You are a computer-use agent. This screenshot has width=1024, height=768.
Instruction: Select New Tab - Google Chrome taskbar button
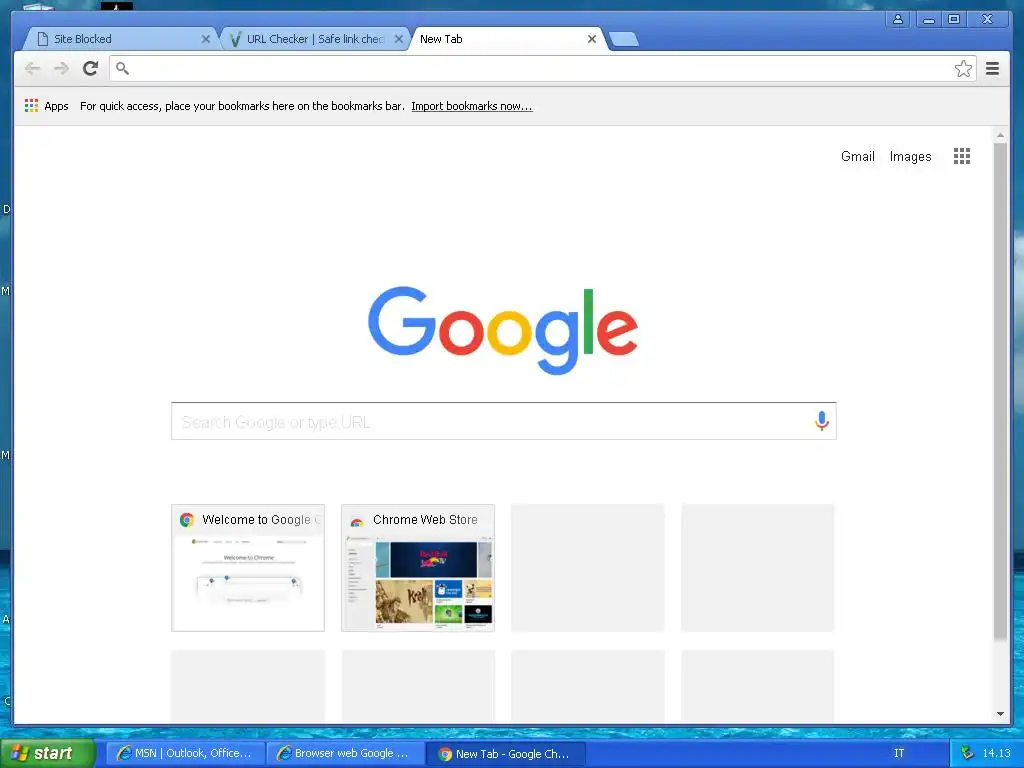click(505, 754)
